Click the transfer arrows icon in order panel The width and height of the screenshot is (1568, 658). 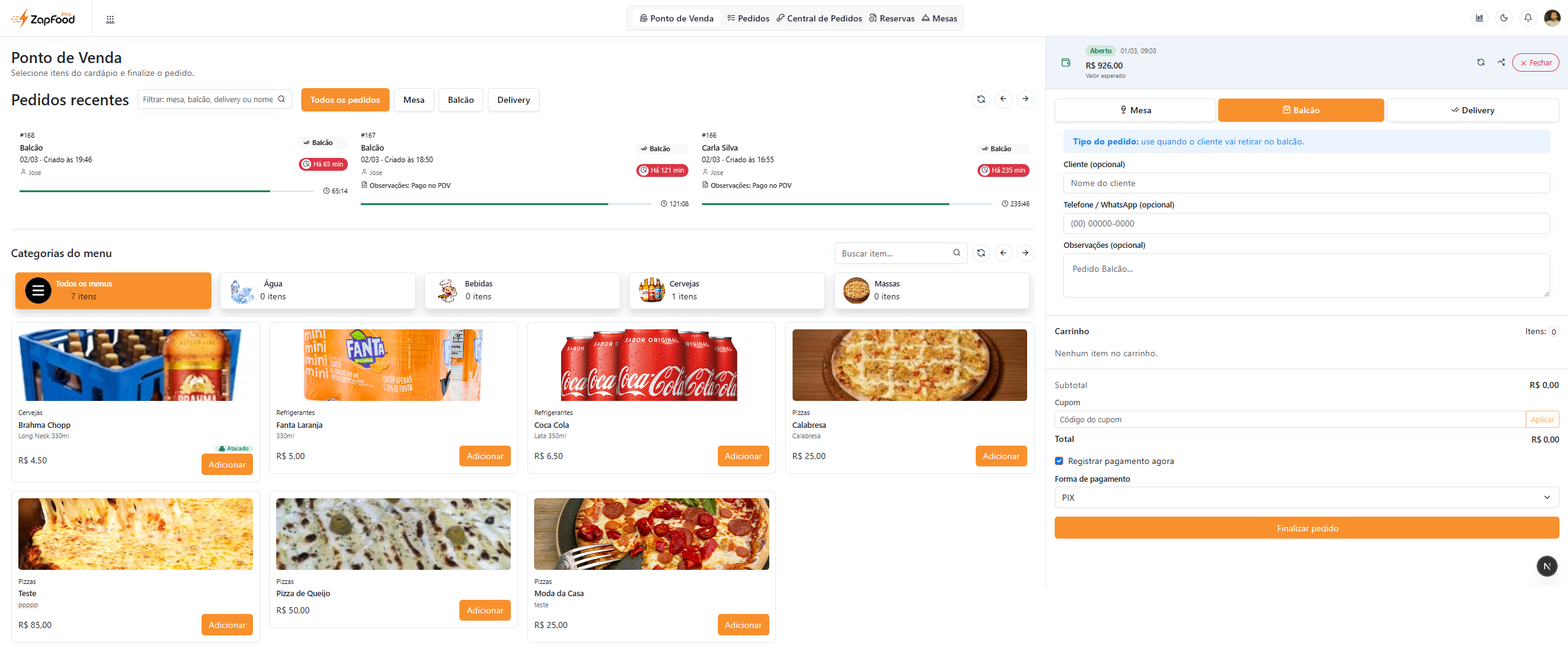coord(1501,62)
